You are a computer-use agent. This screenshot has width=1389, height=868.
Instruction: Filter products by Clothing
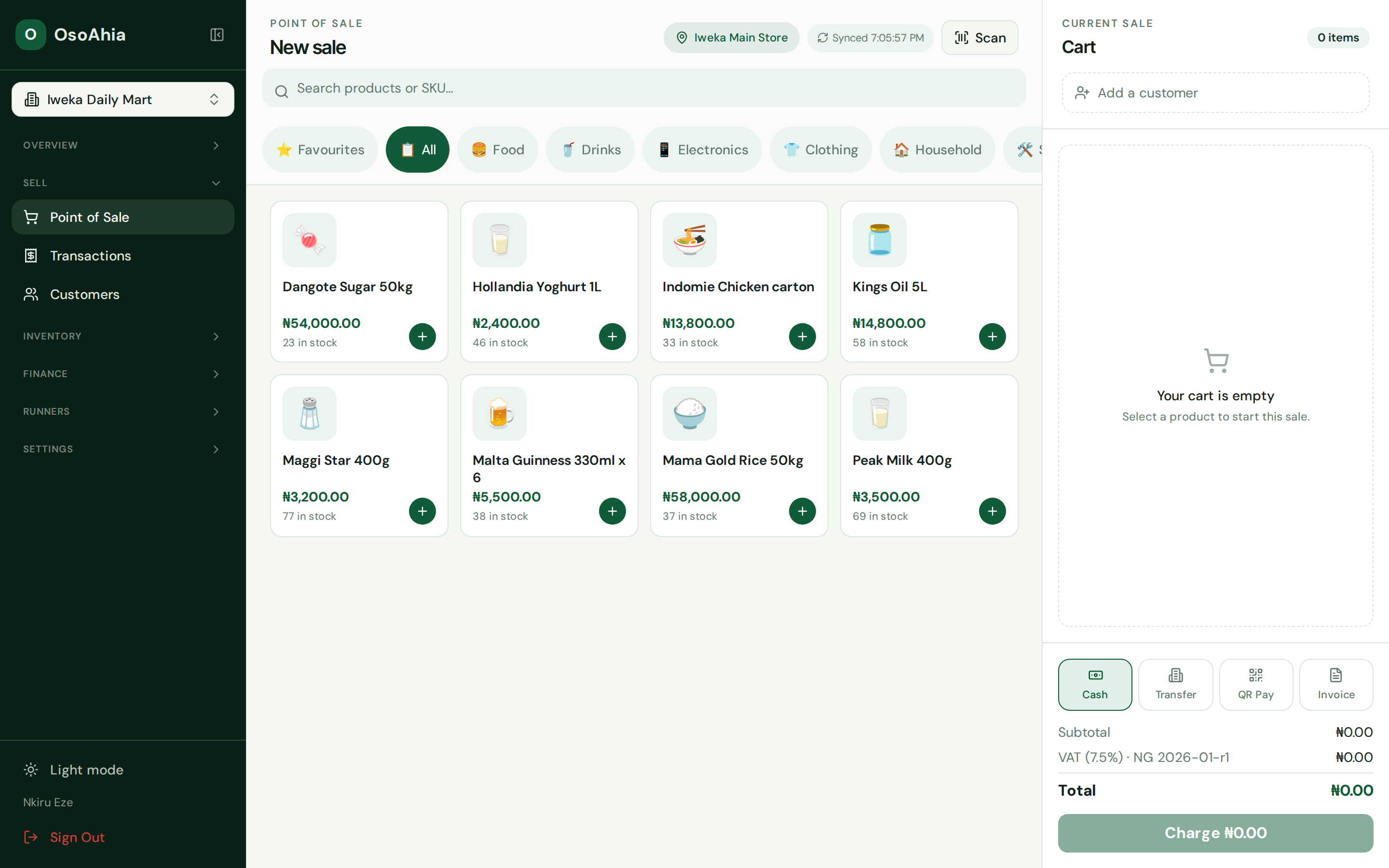pos(821,150)
